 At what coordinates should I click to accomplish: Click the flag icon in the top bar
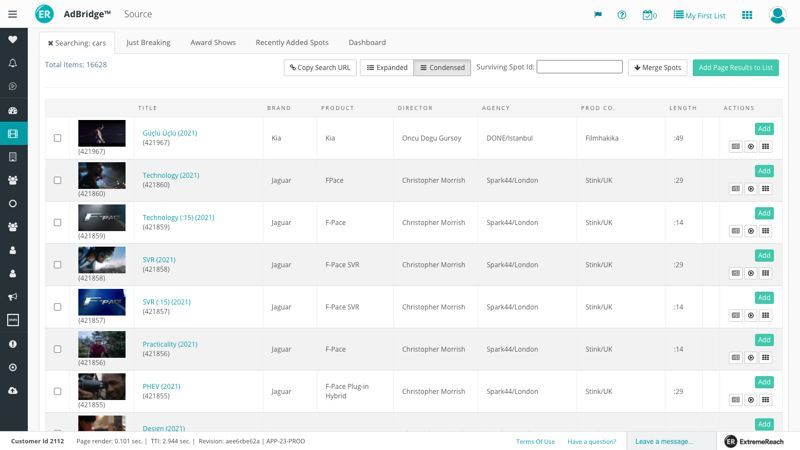click(x=598, y=15)
